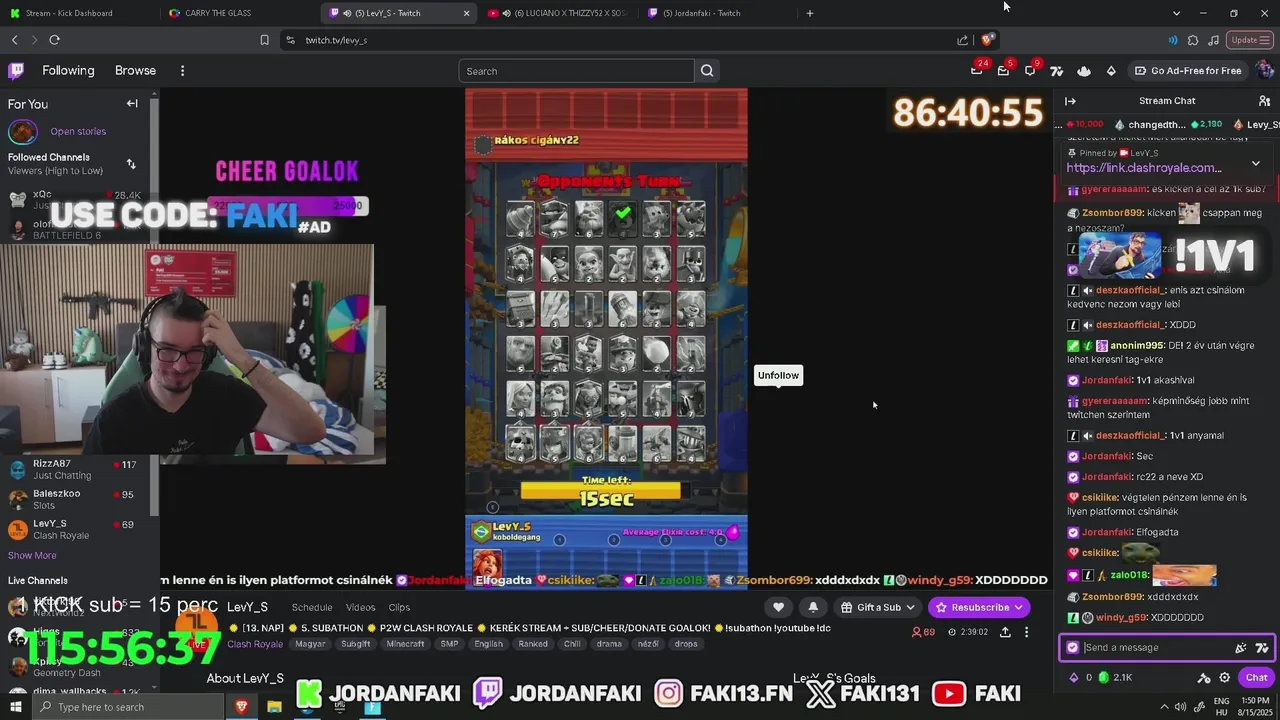Open notifications inbox with 5 badge
Image resolution: width=1280 pixels, height=720 pixels.
click(x=1003, y=71)
